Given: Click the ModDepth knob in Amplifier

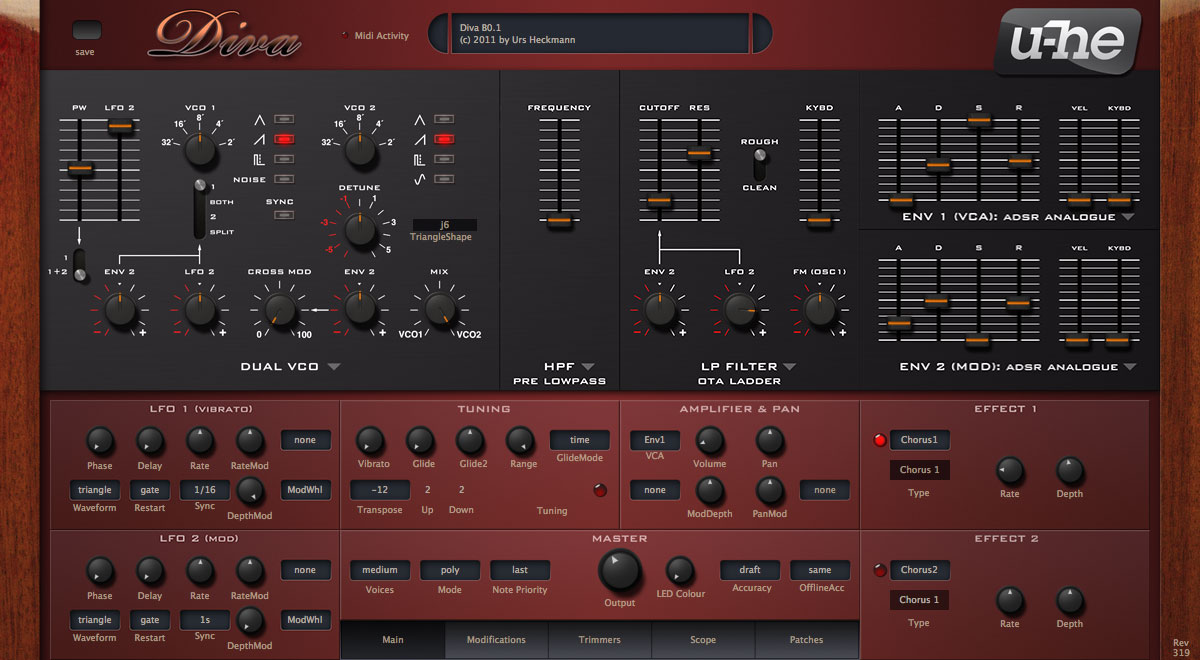Looking at the screenshot, I should pos(709,490).
